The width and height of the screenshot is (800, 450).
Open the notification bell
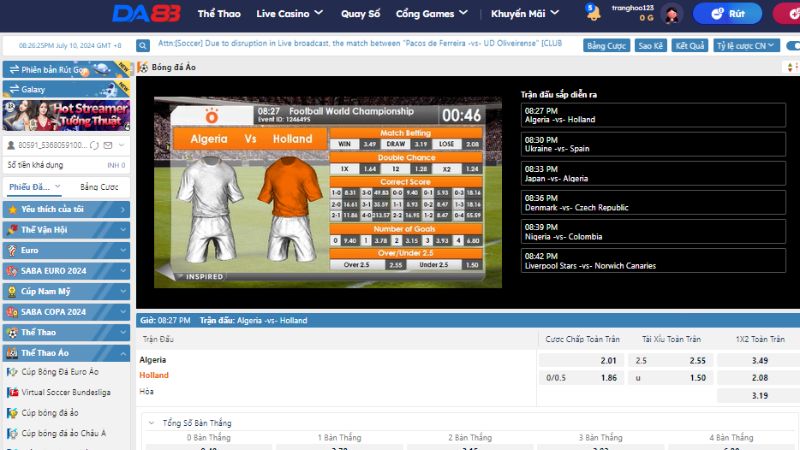(592, 12)
